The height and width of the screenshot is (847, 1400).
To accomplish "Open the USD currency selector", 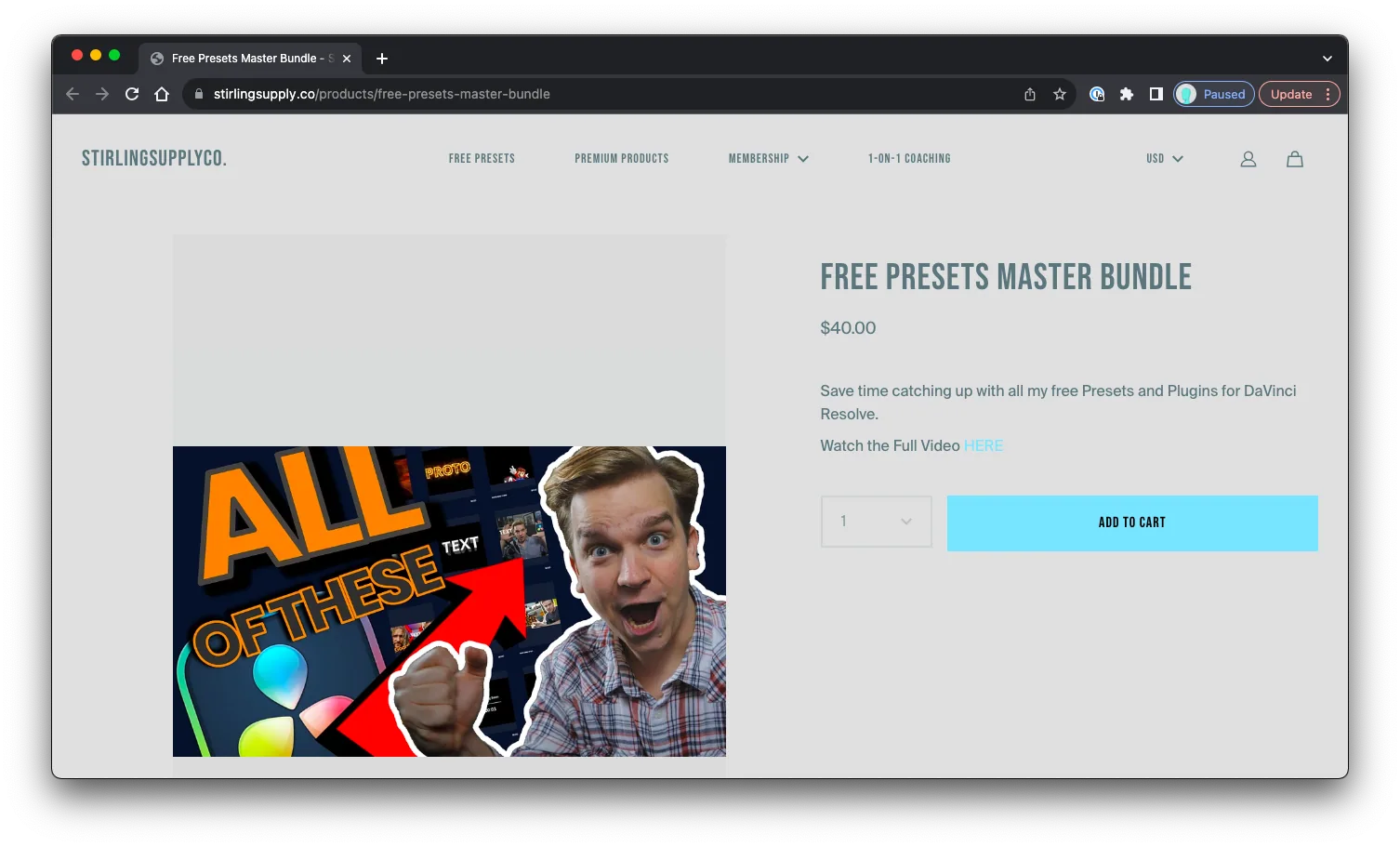I will coord(1165,159).
